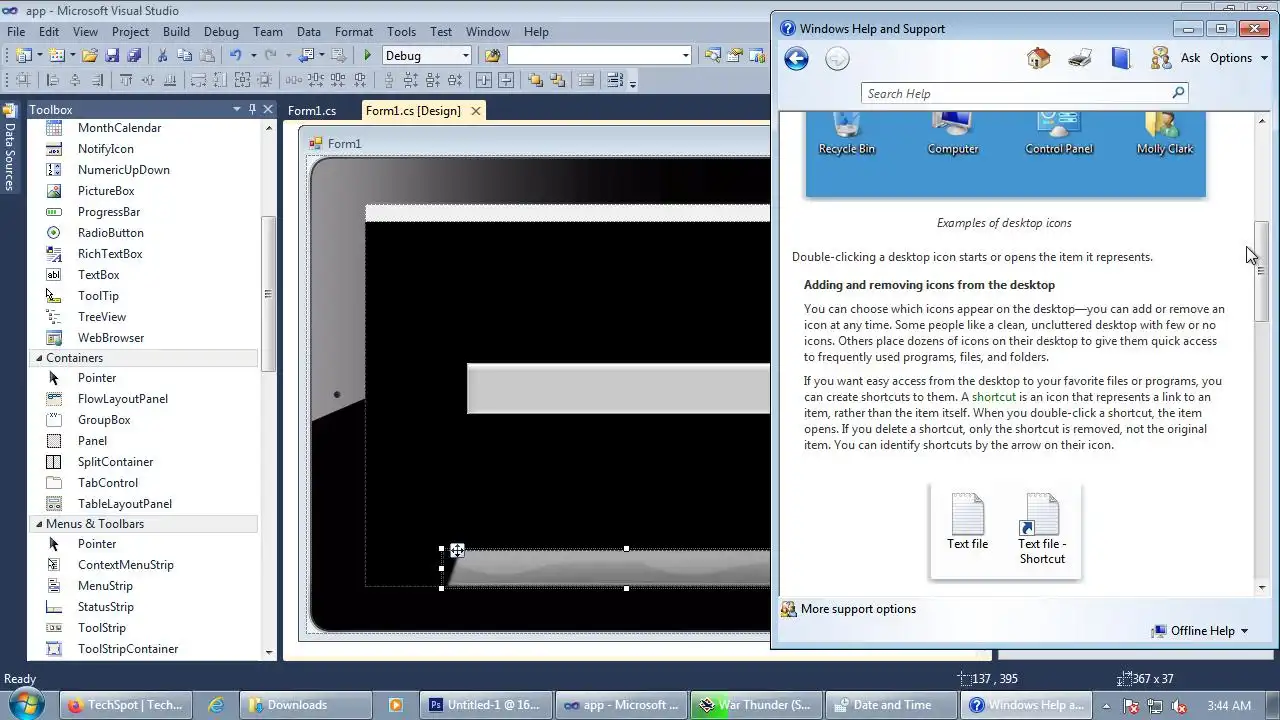This screenshot has width=1280, height=720.
Task: Click the Center Horizontally layout icon
Action: [x=485, y=81]
